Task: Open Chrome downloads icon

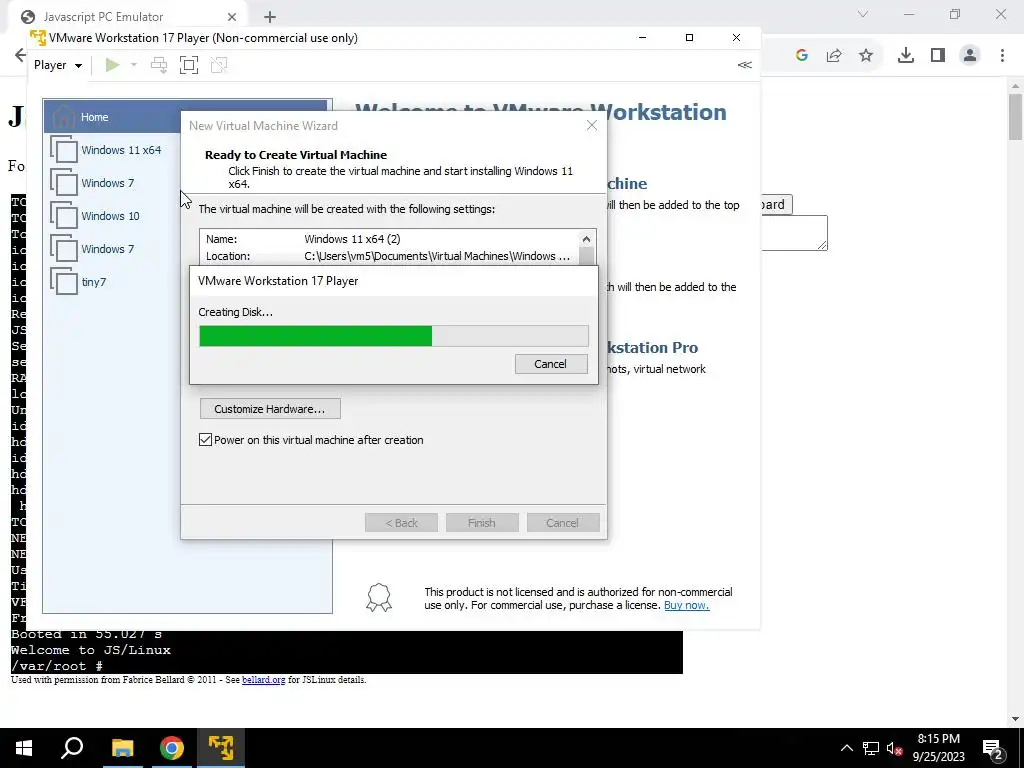Action: pos(906,56)
